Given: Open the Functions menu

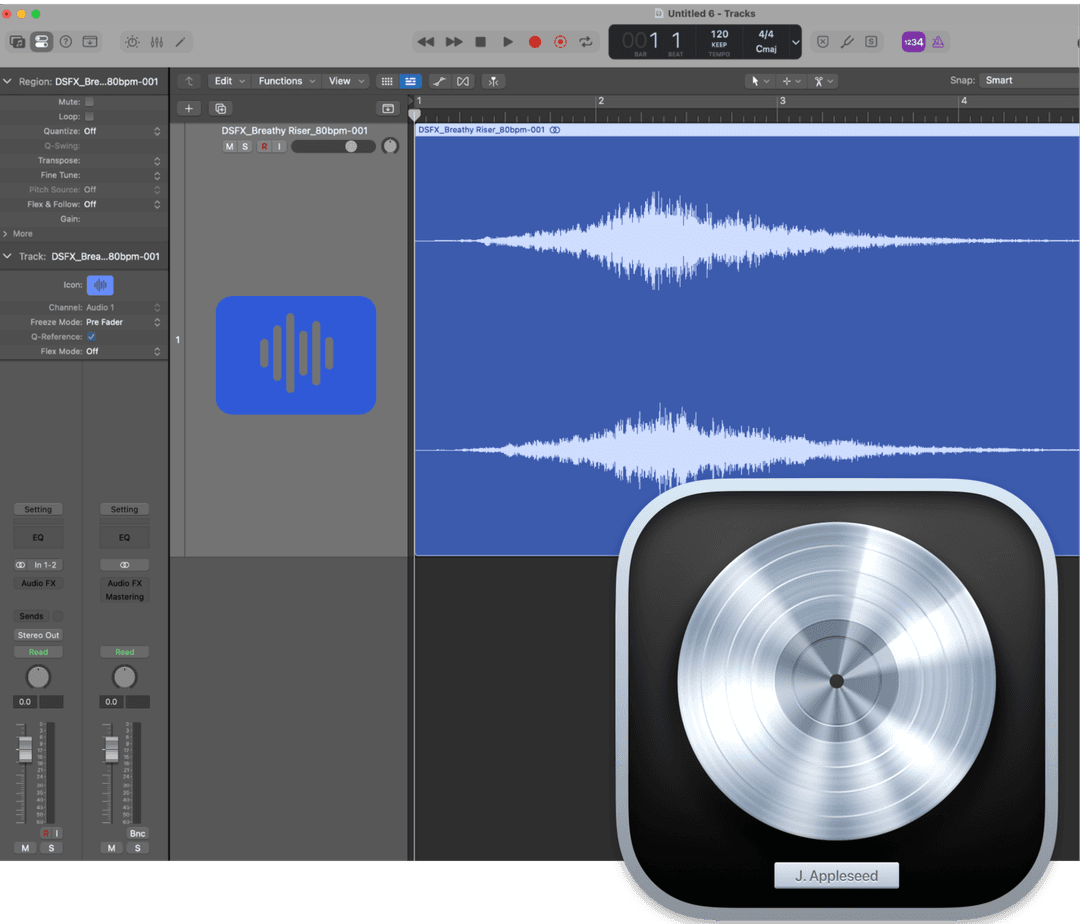Looking at the screenshot, I should [287, 81].
